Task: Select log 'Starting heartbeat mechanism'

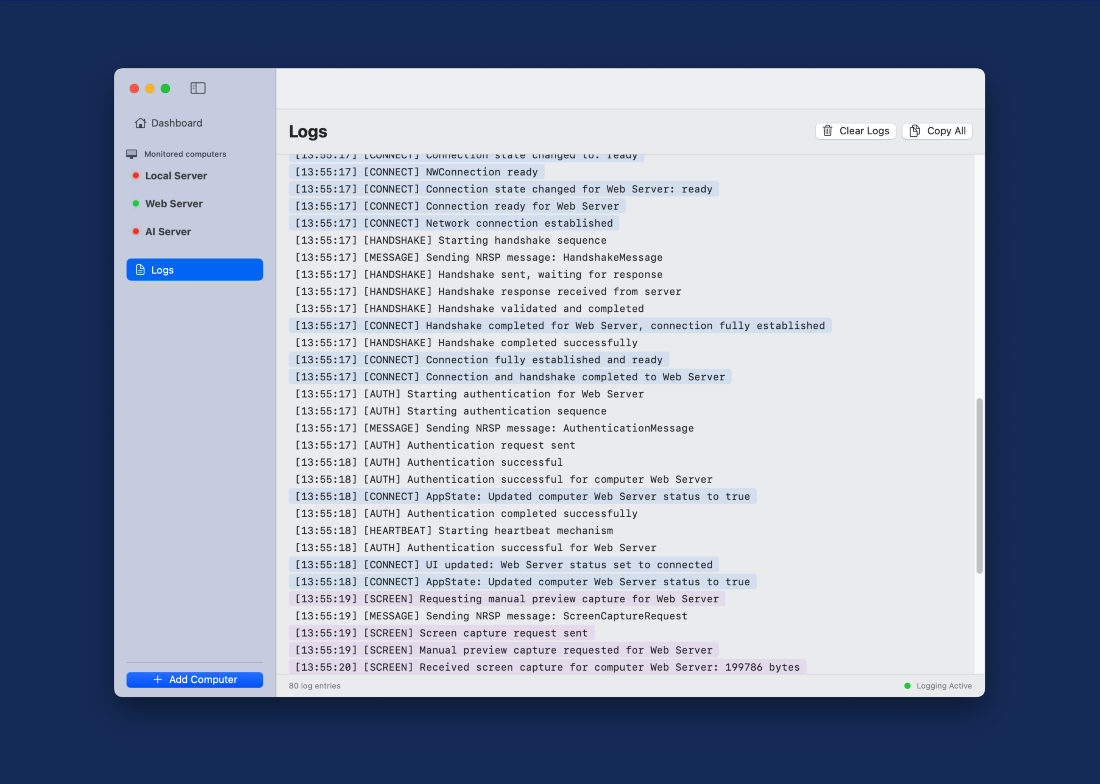Action: coord(454,531)
